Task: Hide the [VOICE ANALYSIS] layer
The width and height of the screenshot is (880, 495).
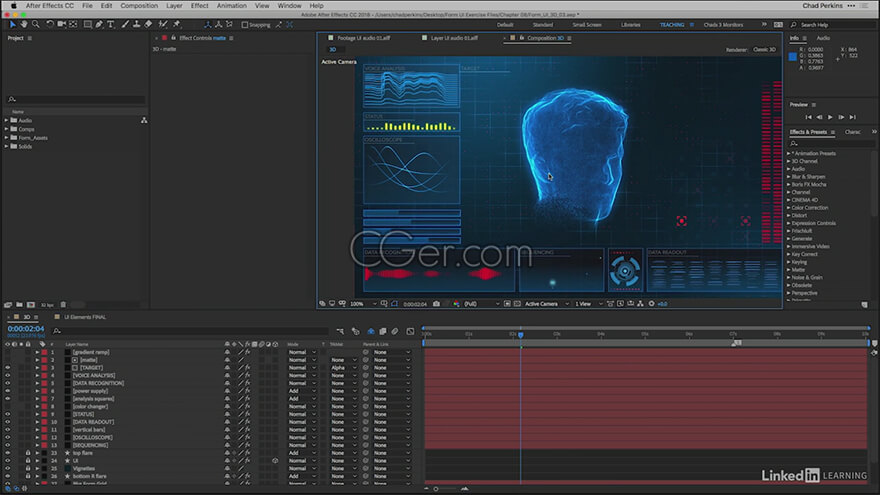Action: tap(8, 375)
